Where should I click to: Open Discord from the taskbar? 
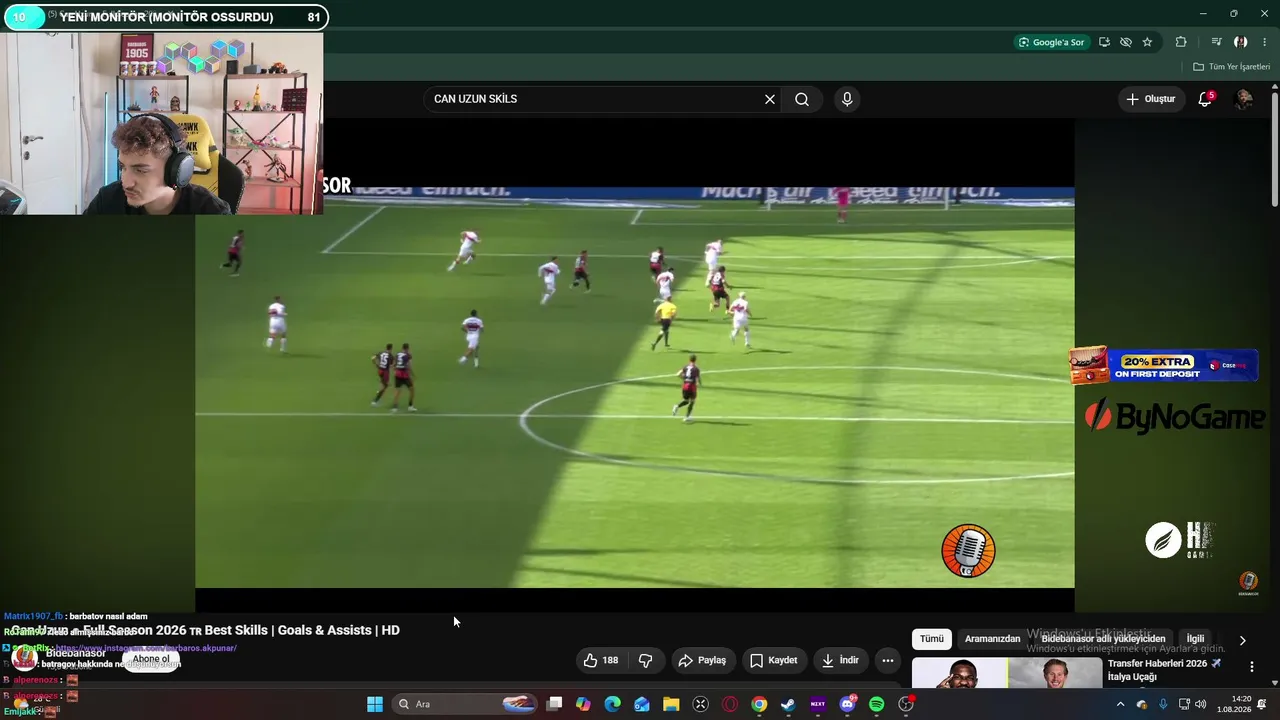(x=848, y=704)
